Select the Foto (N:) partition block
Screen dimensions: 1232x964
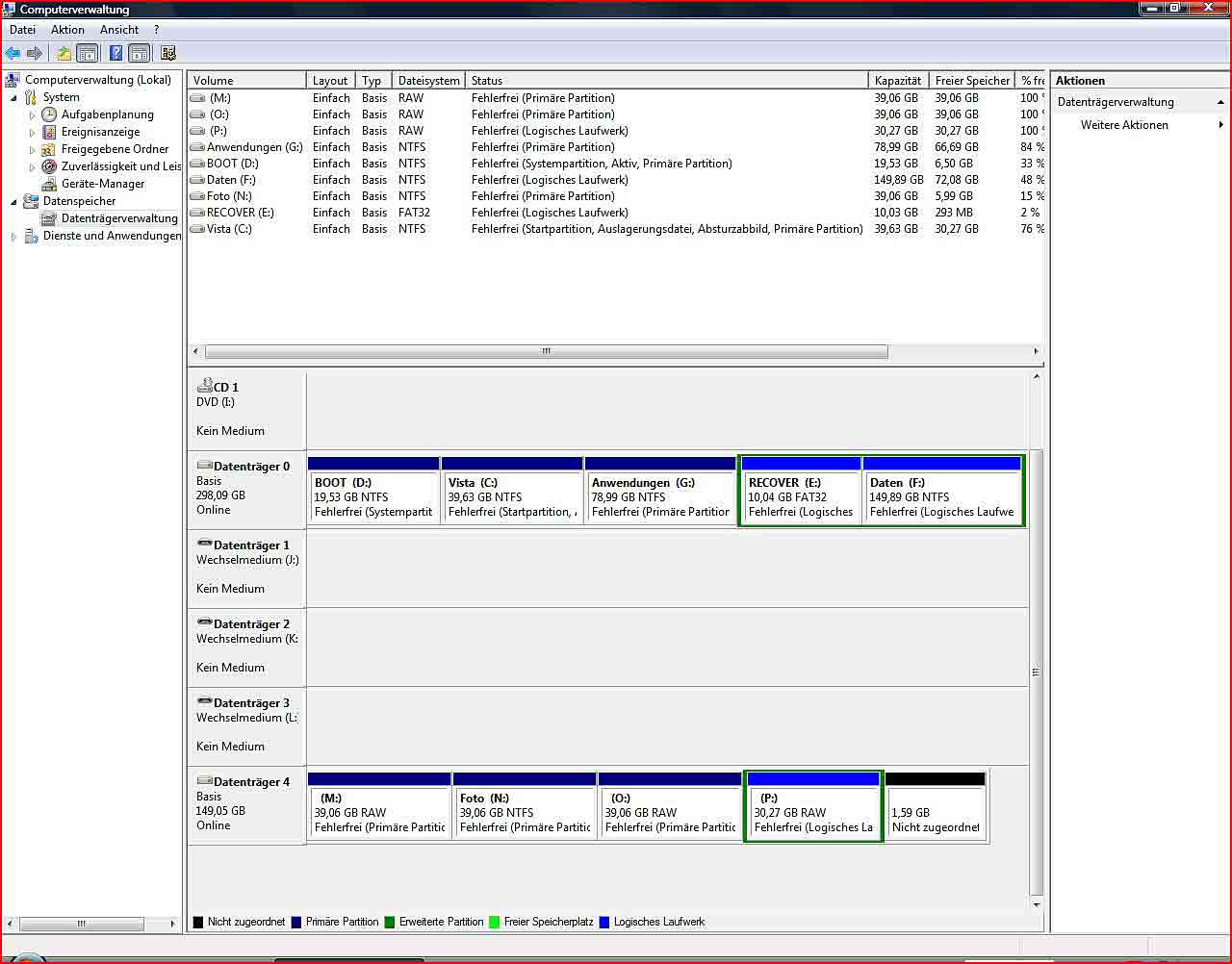click(x=525, y=806)
